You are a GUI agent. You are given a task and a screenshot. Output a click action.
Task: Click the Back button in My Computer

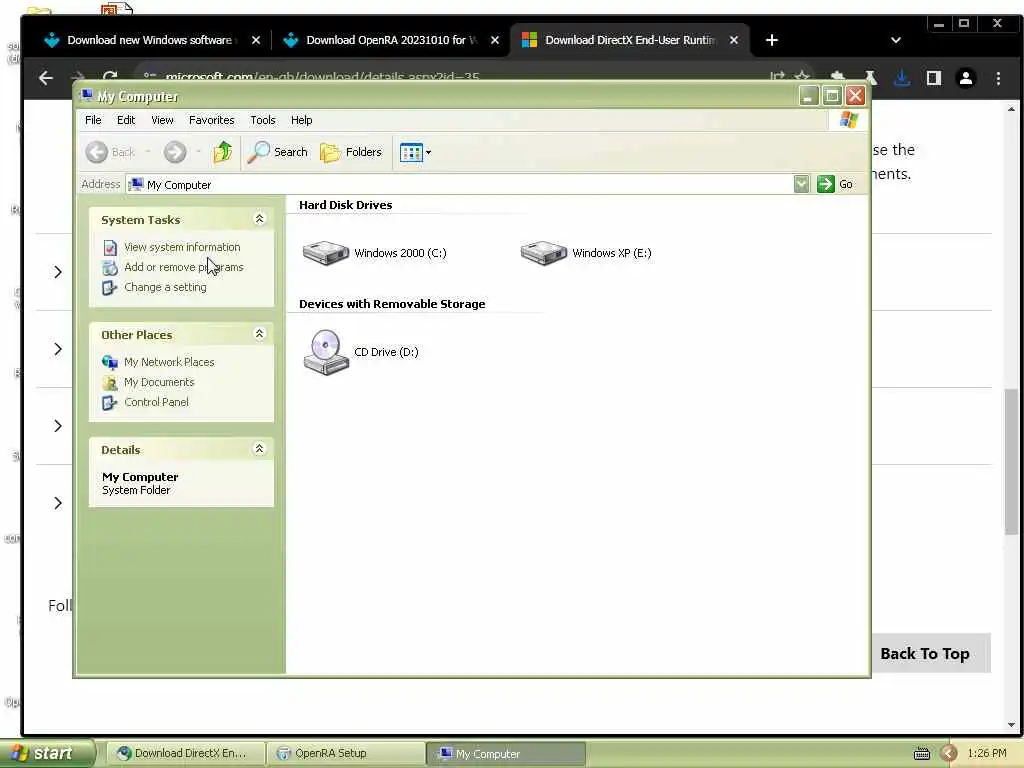(x=110, y=152)
